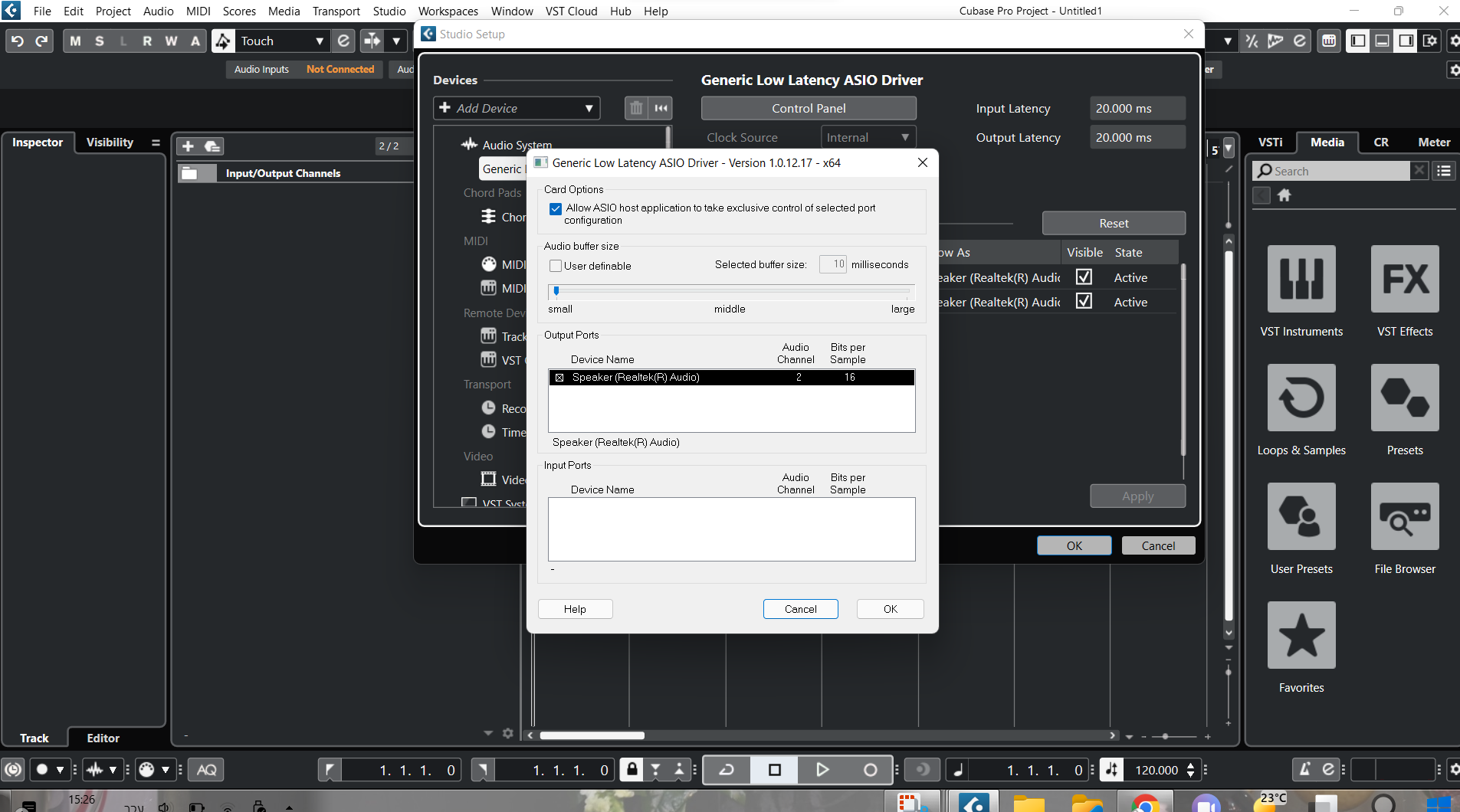Uncheck the exclusive control ASIO checkbox
Image resolution: width=1460 pixels, height=812 pixels.
point(556,208)
